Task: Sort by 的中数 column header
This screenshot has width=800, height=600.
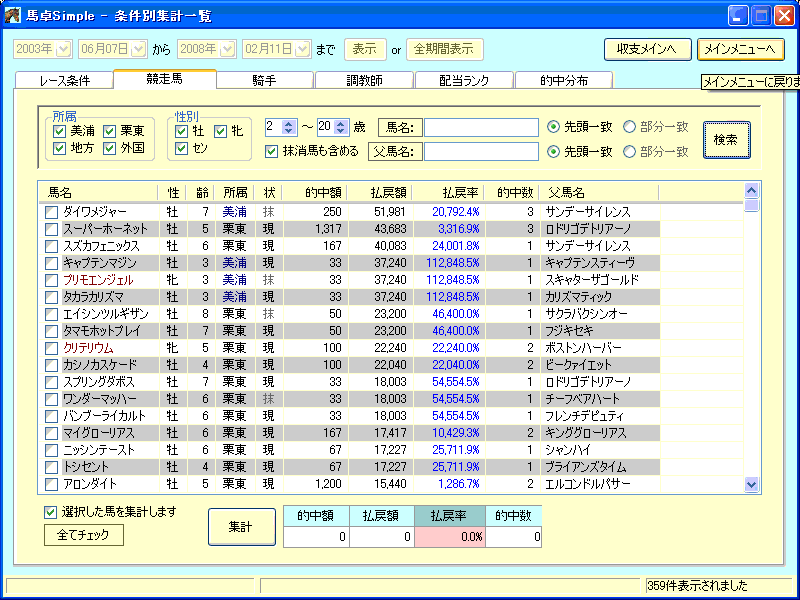Action: pyautogui.click(x=513, y=192)
